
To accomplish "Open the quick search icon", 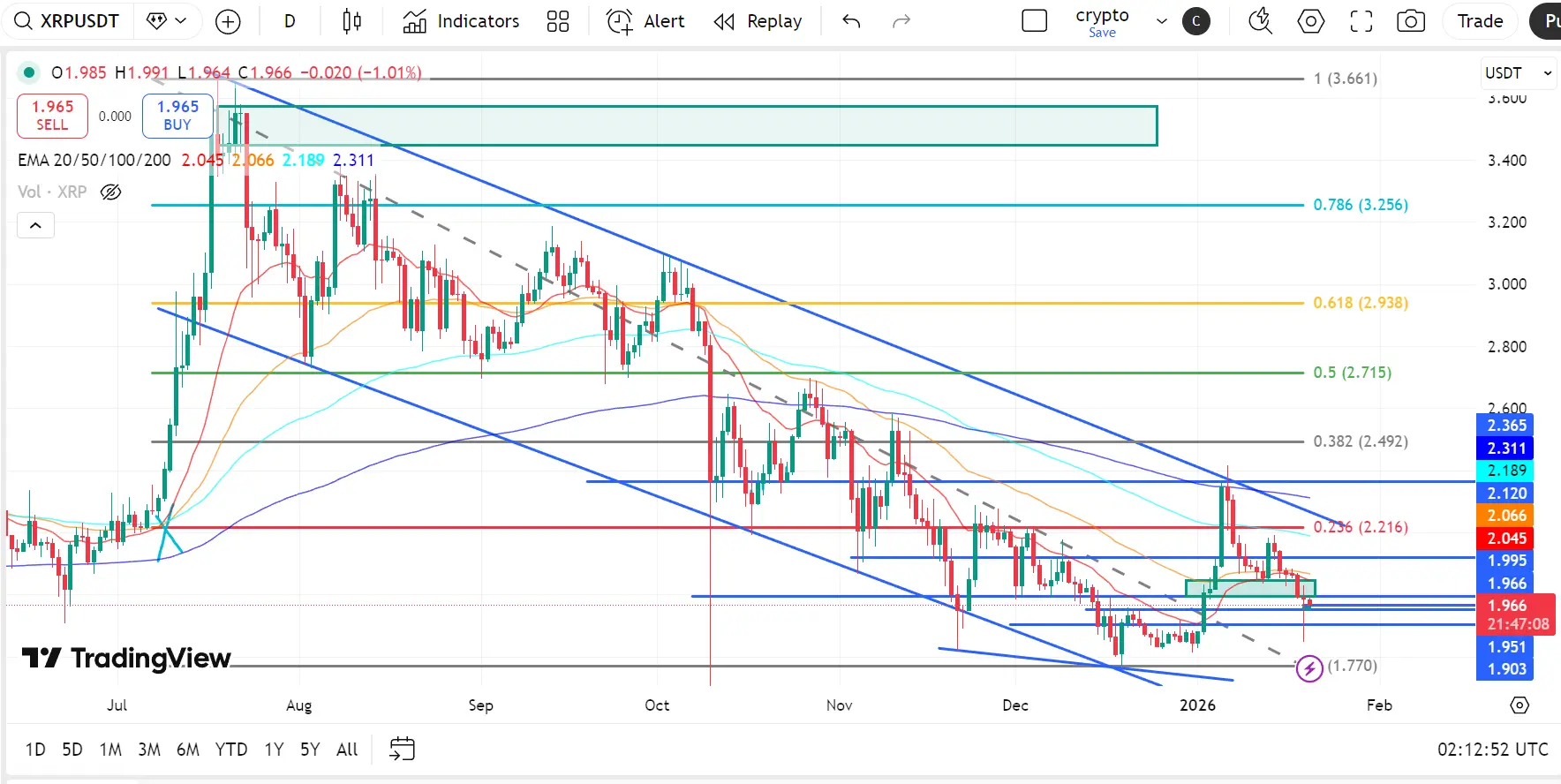I will pyautogui.click(x=1260, y=21).
